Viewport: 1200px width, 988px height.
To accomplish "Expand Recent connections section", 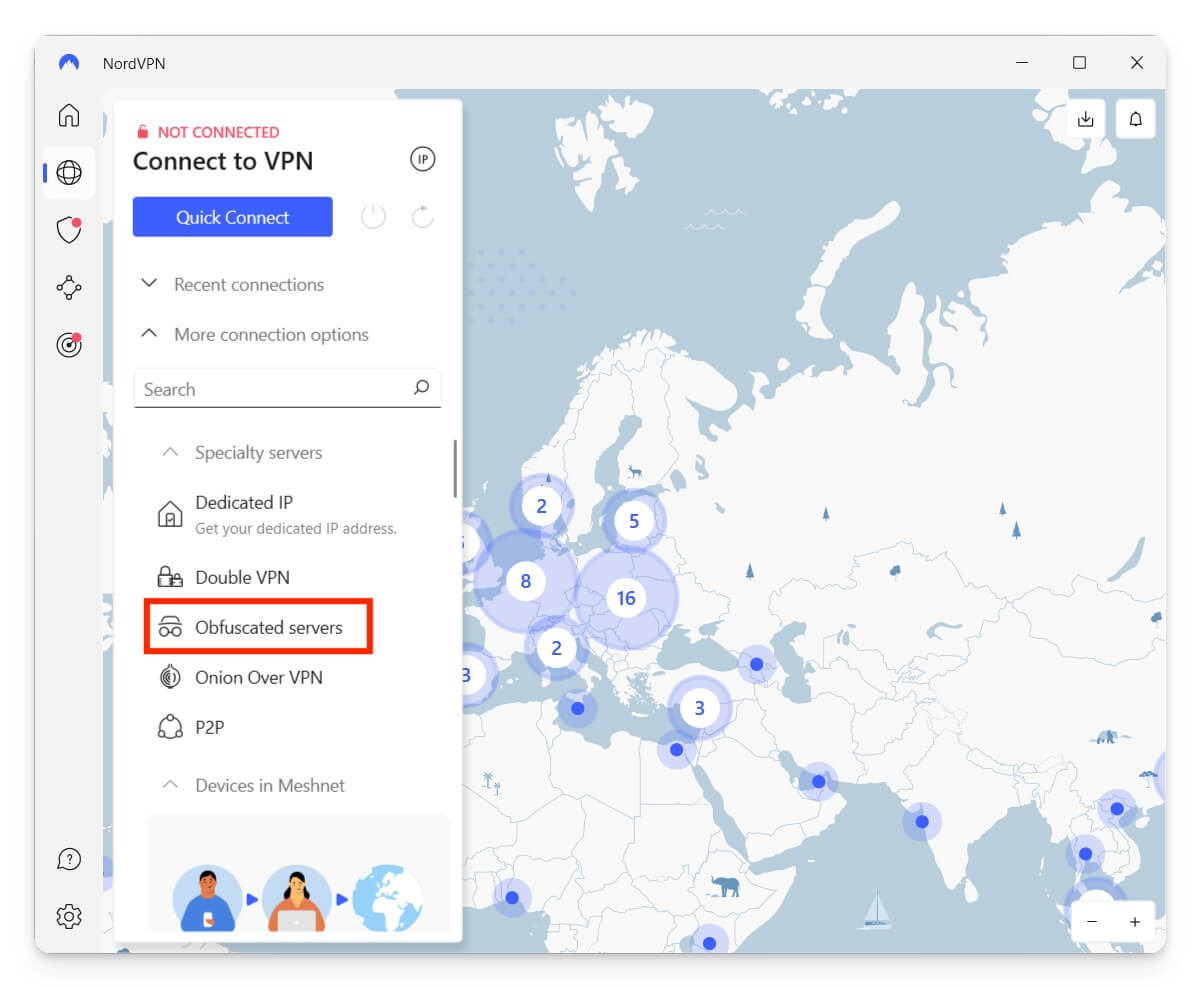I will click(233, 284).
